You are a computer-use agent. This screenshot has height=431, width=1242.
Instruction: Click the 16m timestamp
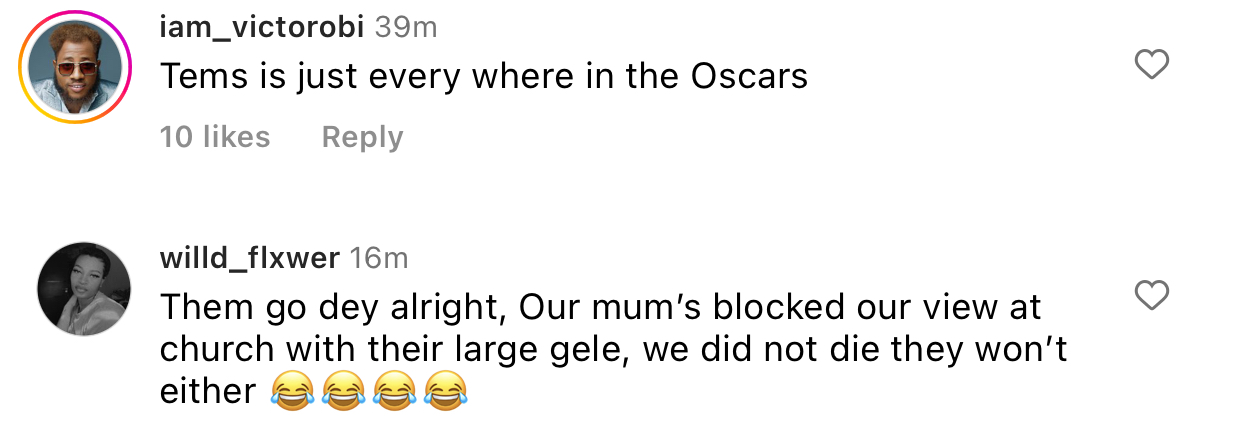pyautogui.click(x=379, y=258)
